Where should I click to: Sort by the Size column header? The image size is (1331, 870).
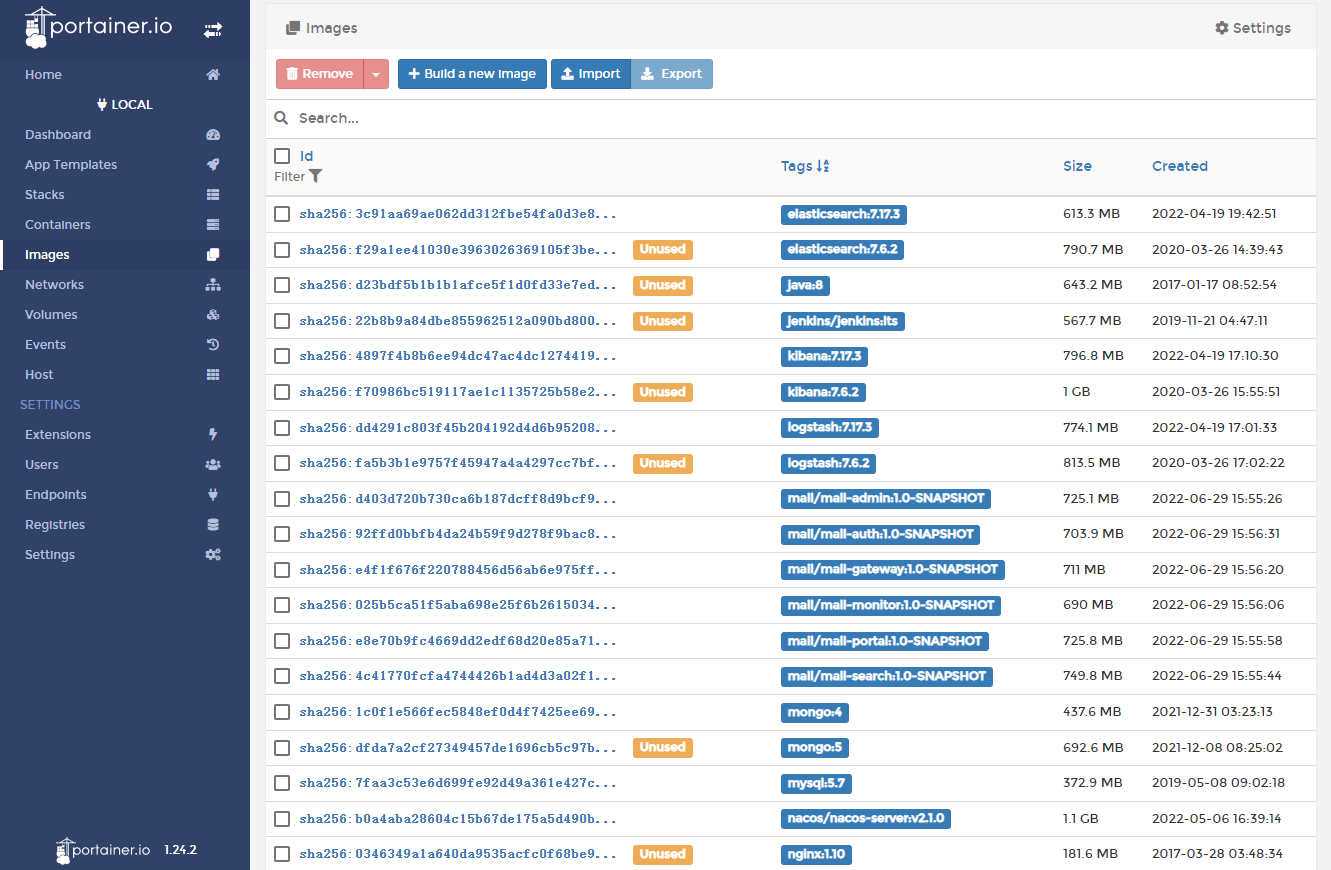[x=1077, y=166]
